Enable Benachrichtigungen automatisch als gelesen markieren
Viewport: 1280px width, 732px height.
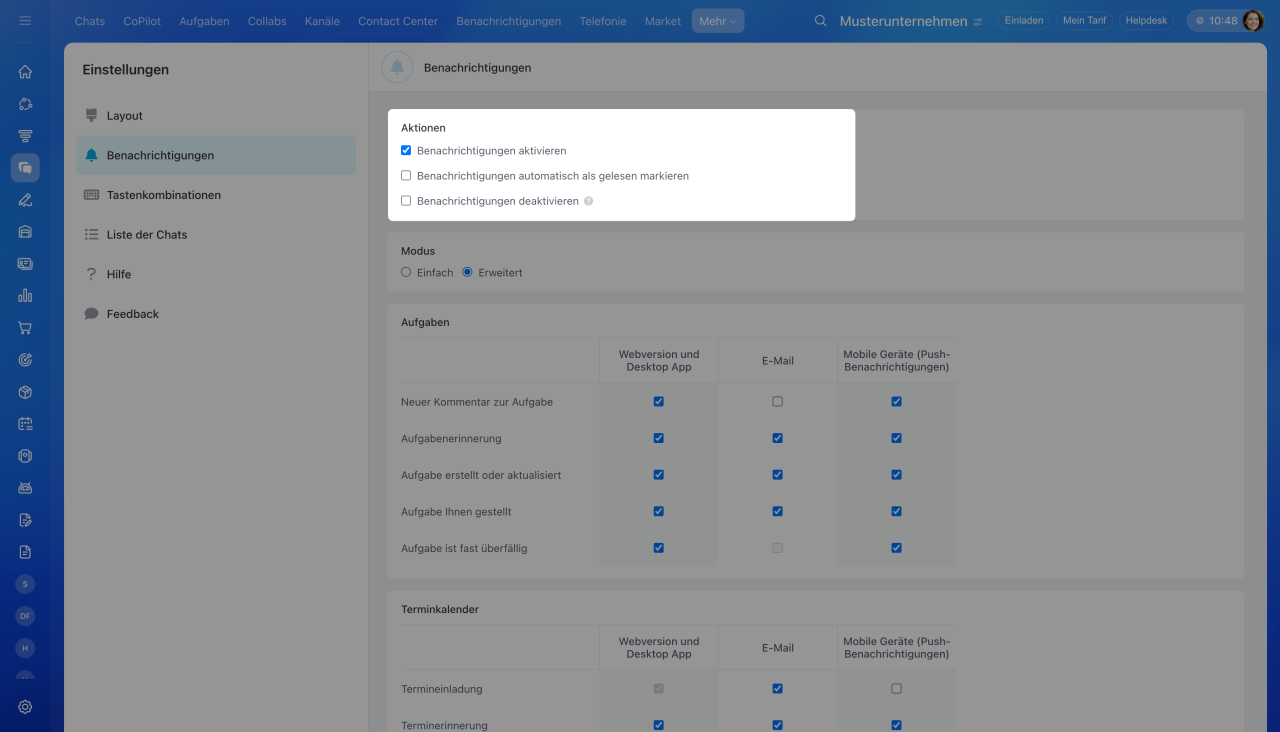coord(406,176)
